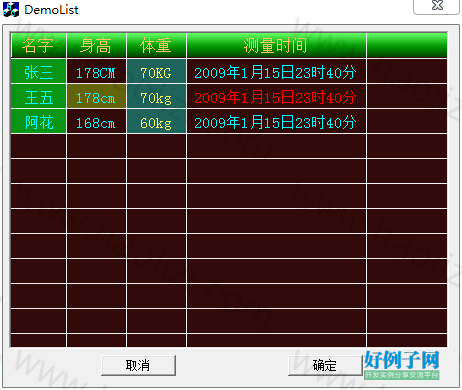Screen dimensions: 462x390
Task: Select the name cell 张三
Action: click(x=38, y=71)
